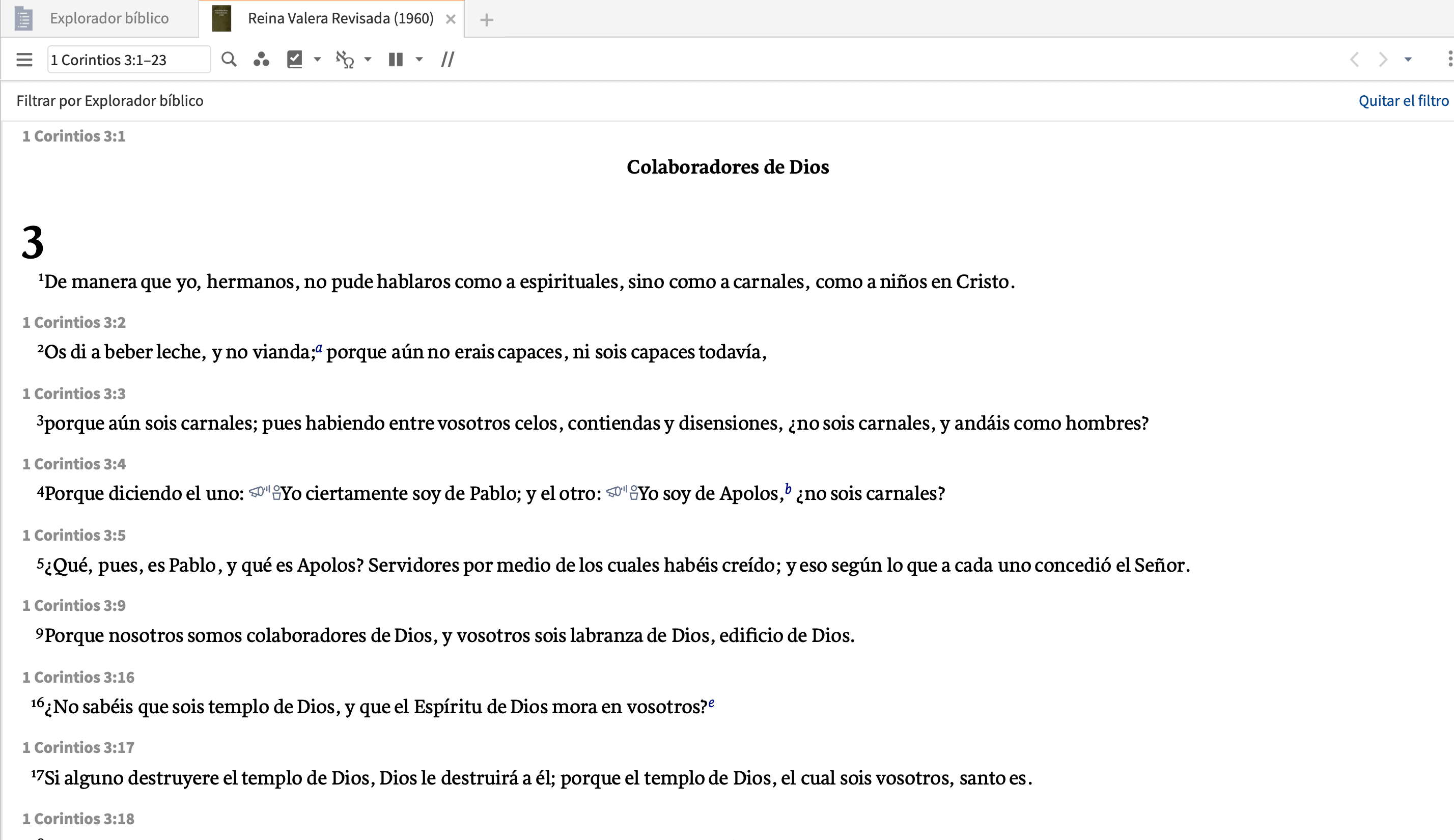Click the reference box showing 1 Corintios 3:1–23
Screen dimensions: 1454x840
coord(129,60)
